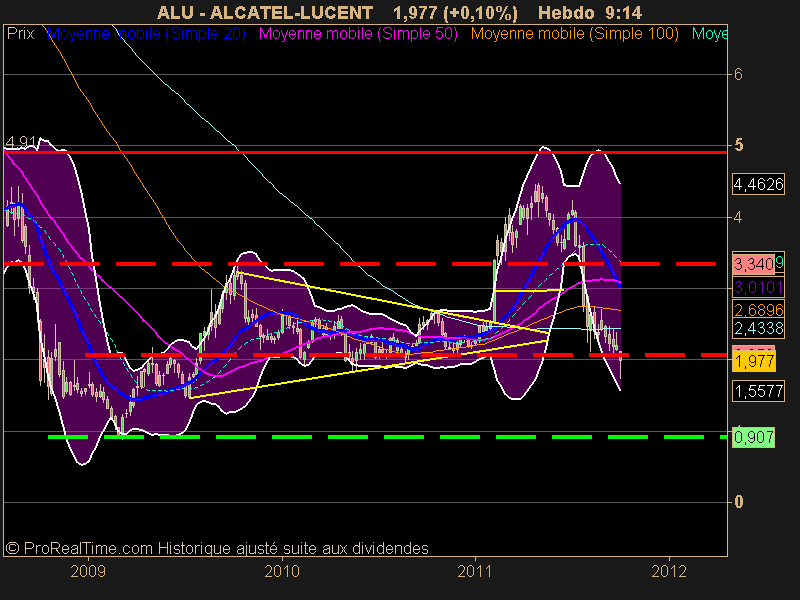Click the Hebdo timeframe label in title
Viewport: 800px width, 600px height.
567,13
